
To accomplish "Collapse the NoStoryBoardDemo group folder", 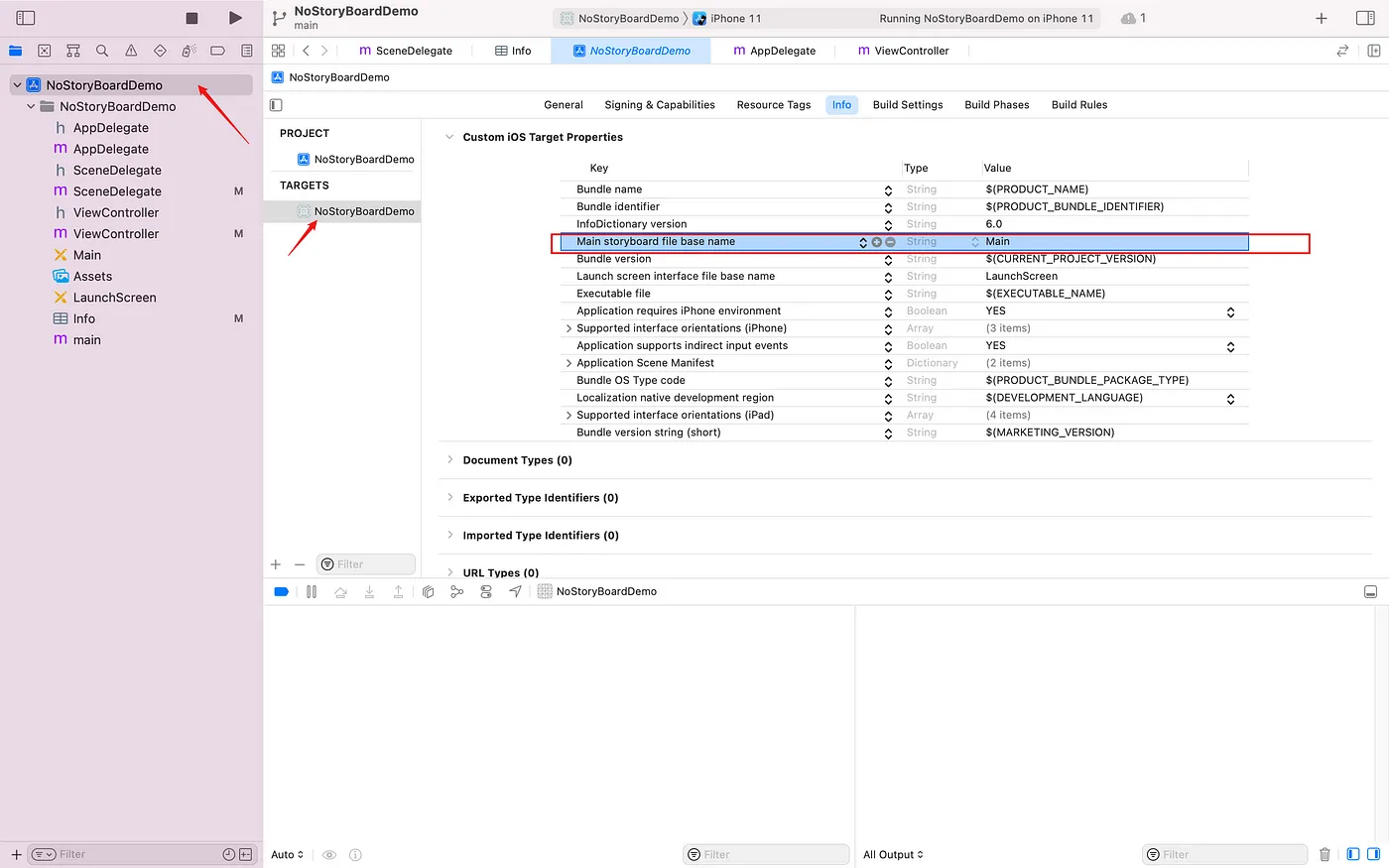I will pyautogui.click(x=31, y=106).
